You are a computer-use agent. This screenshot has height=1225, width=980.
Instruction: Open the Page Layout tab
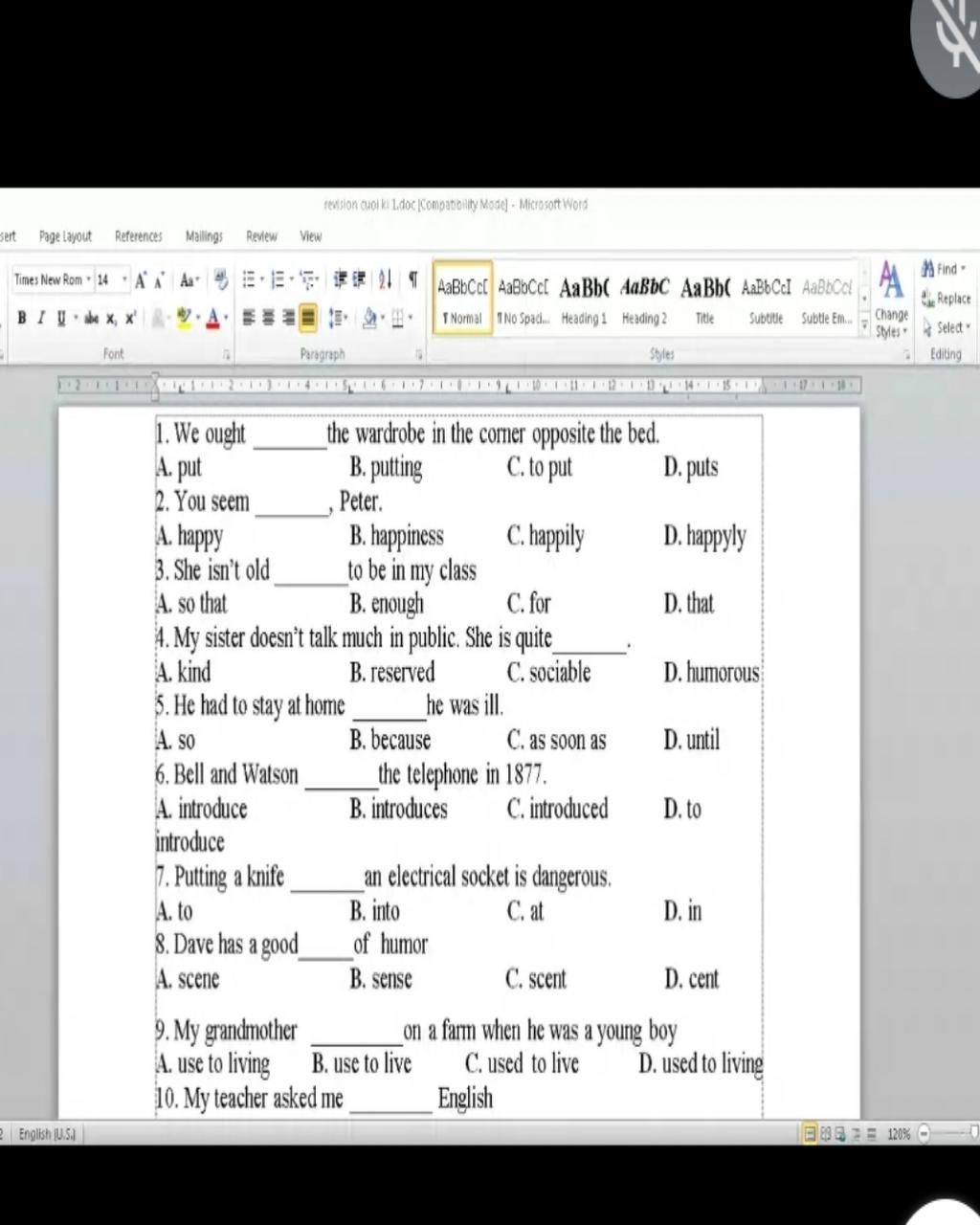[65, 236]
